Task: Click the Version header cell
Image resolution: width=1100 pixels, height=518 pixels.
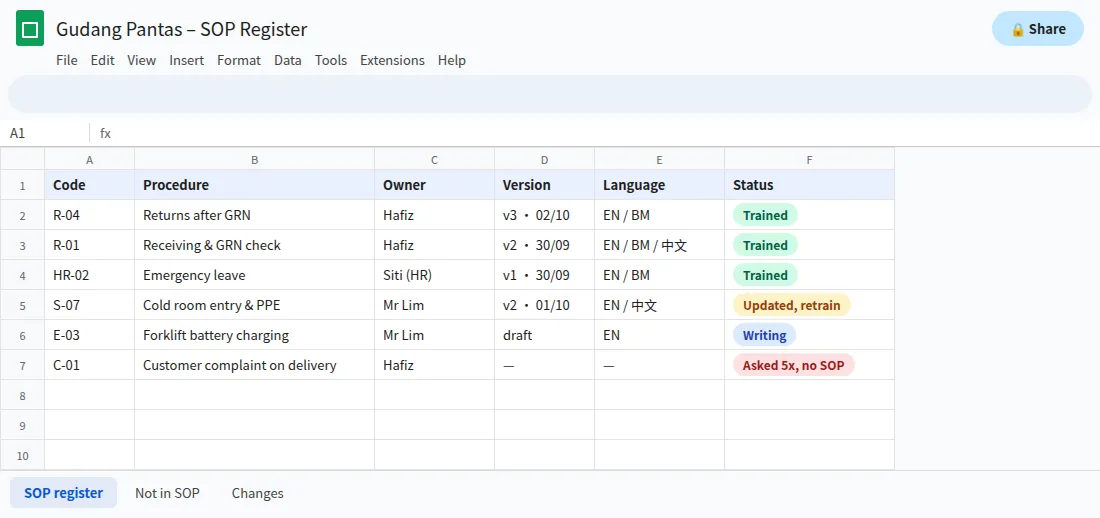Action: 544,185
